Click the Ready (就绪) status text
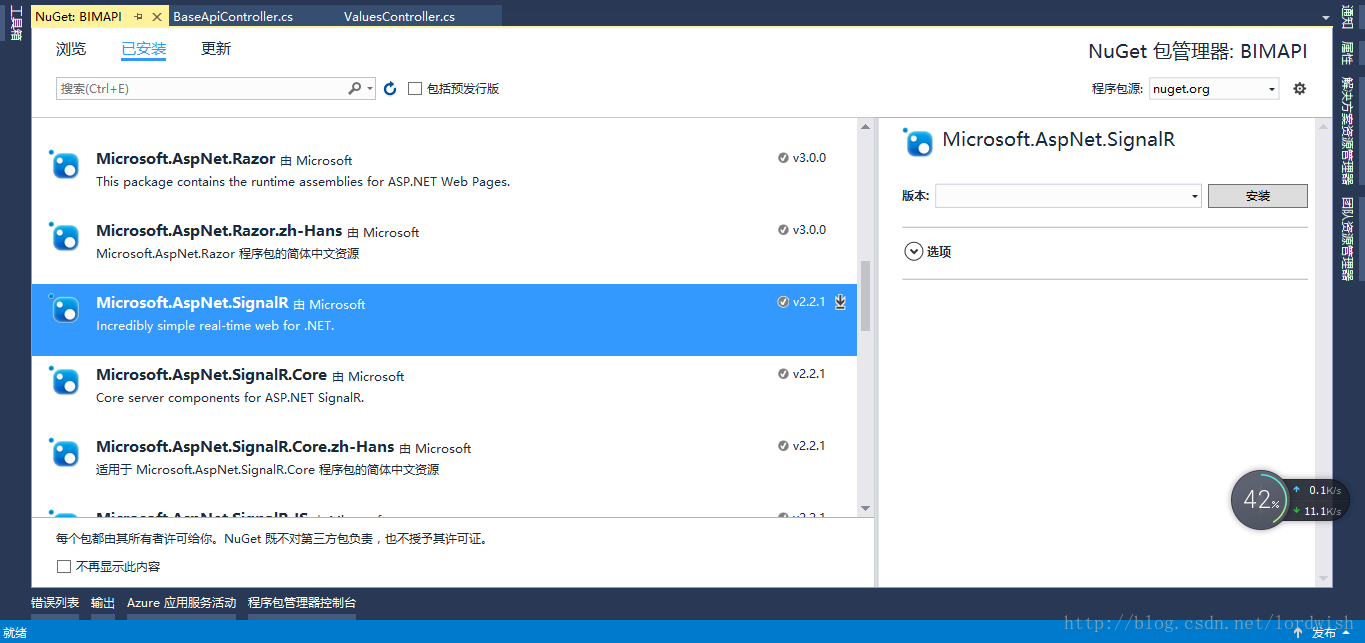 (x=15, y=633)
